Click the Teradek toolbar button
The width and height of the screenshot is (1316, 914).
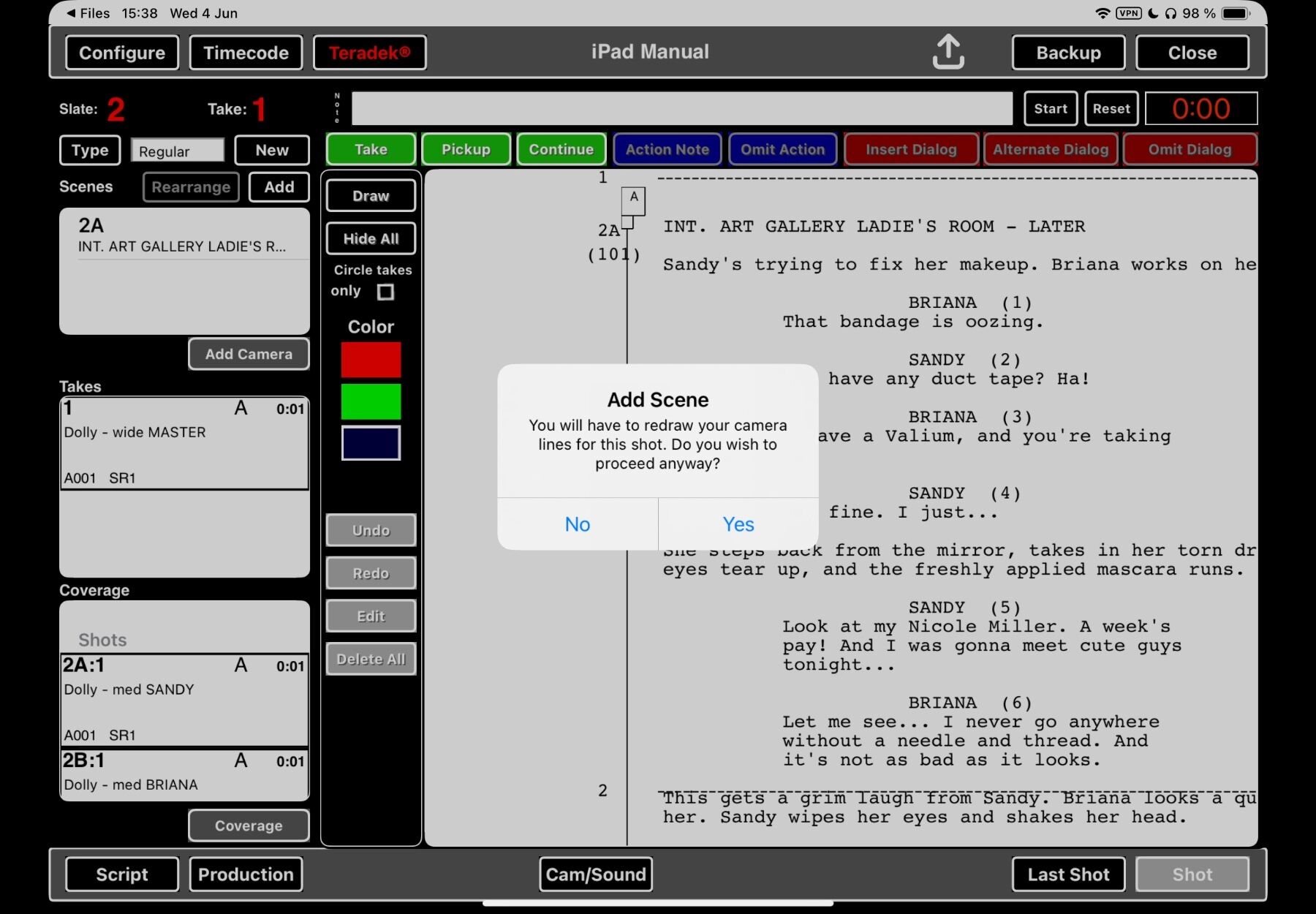(x=369, y=53)
